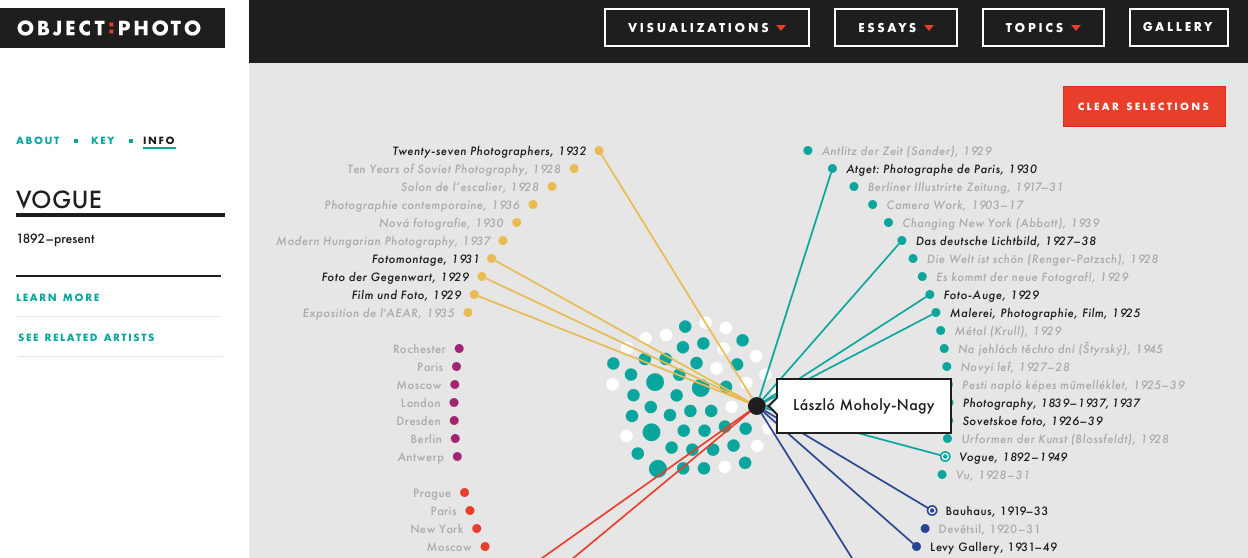Open the Visualizations dropdown menu
Image resolution: width=1248 pixels, height=558 pixels.
coord(706,28)
